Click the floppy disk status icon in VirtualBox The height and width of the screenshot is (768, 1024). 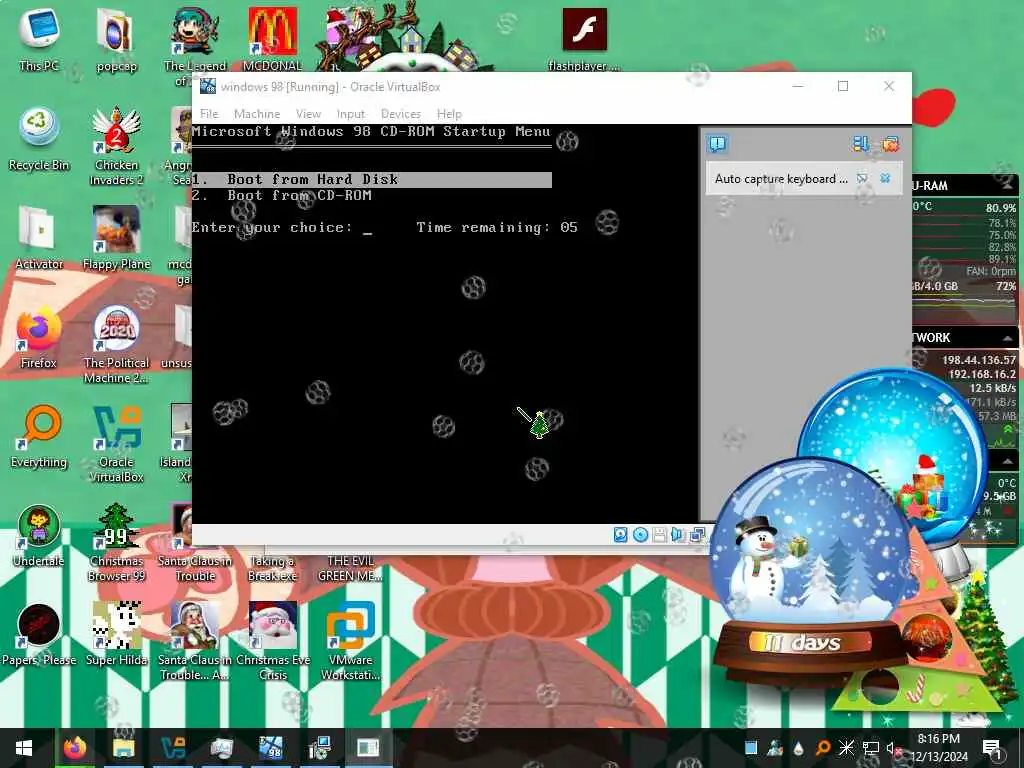659,535
